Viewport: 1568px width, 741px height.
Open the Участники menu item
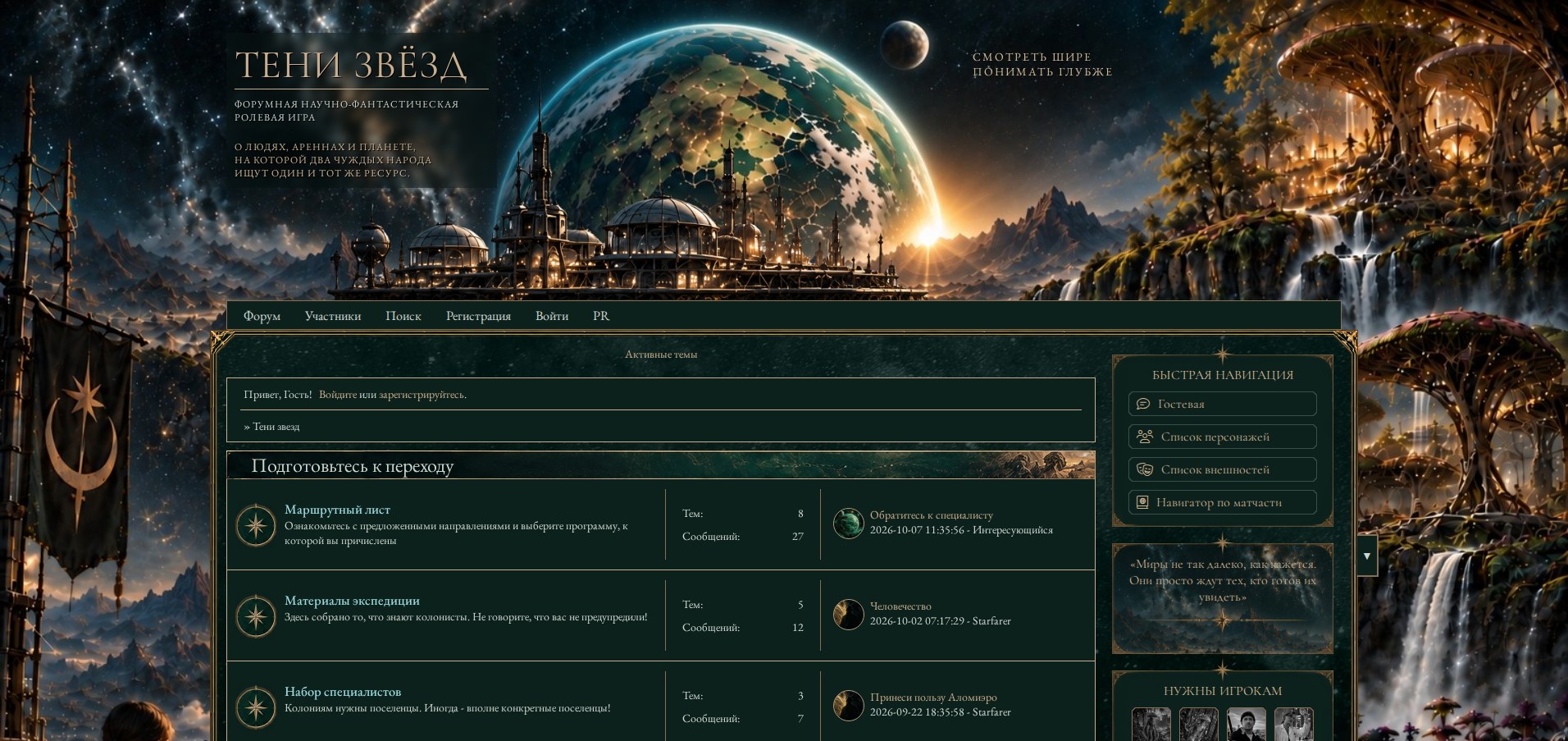(333, 316)
